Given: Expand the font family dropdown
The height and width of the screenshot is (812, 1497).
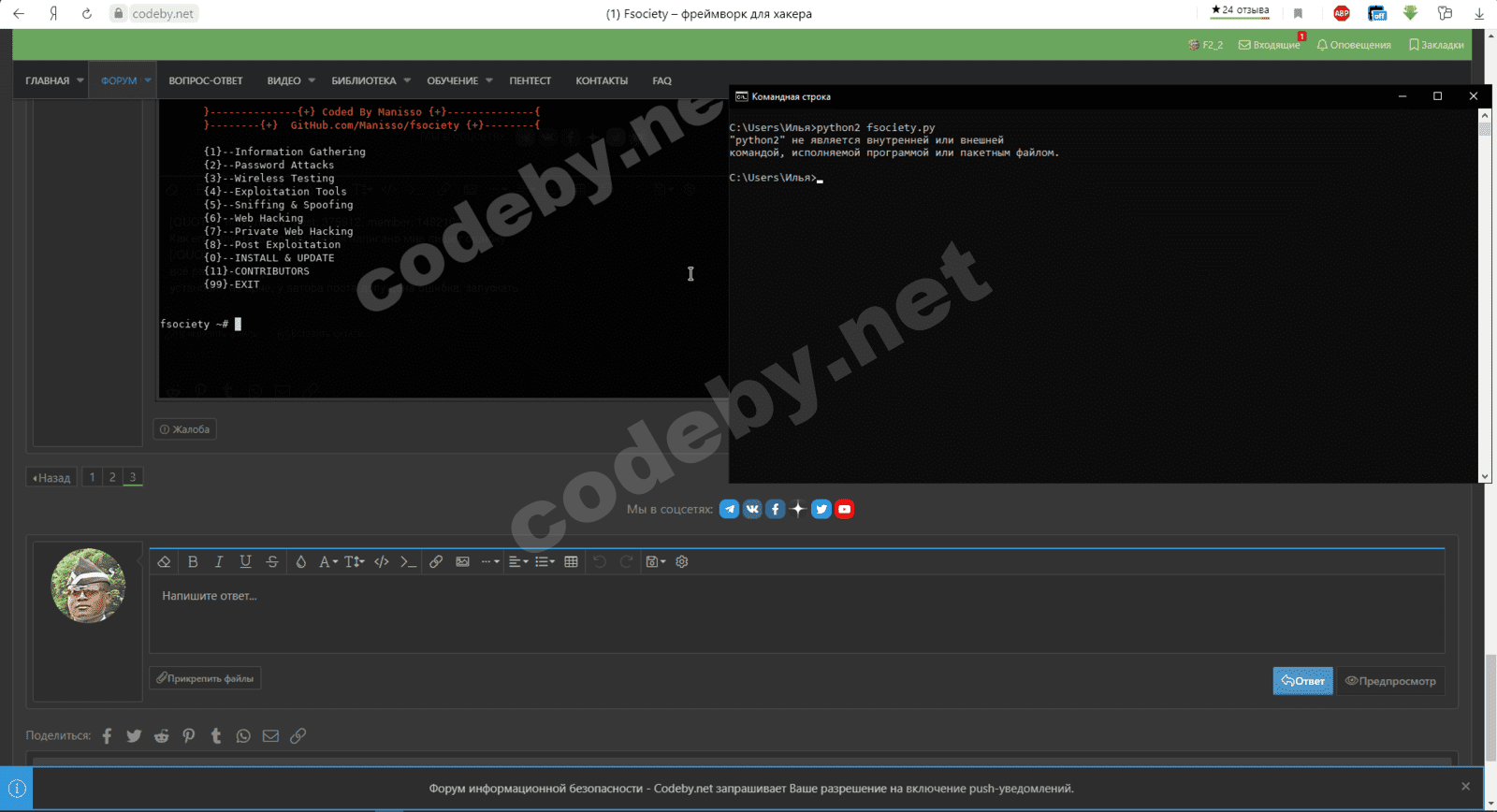Looking at the screenshot, I should [x=327, y=561].
